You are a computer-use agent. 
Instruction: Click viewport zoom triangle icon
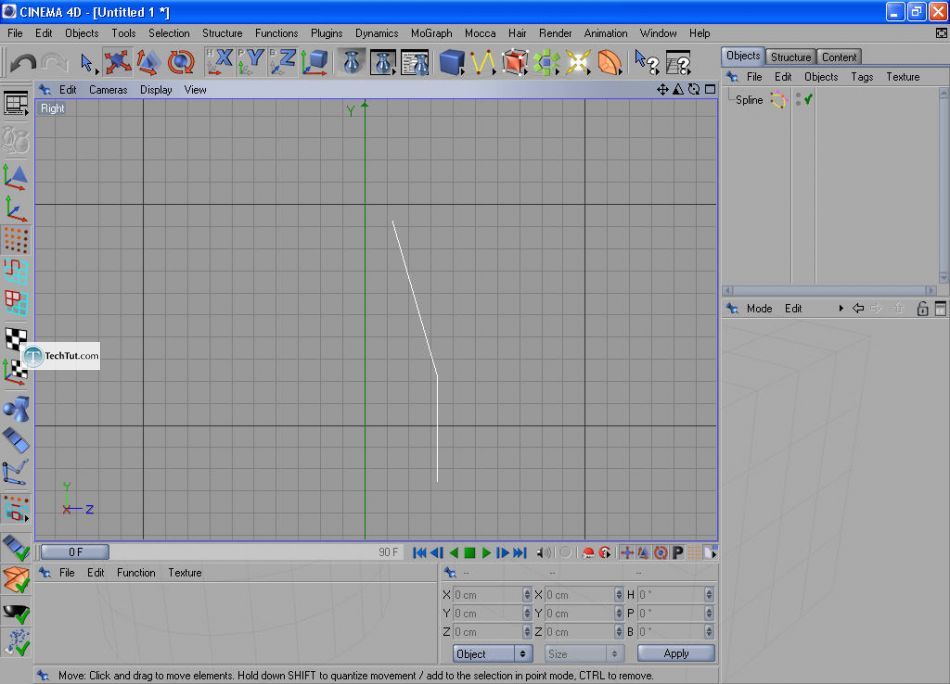pyautogui.click(x=678, y=90)
